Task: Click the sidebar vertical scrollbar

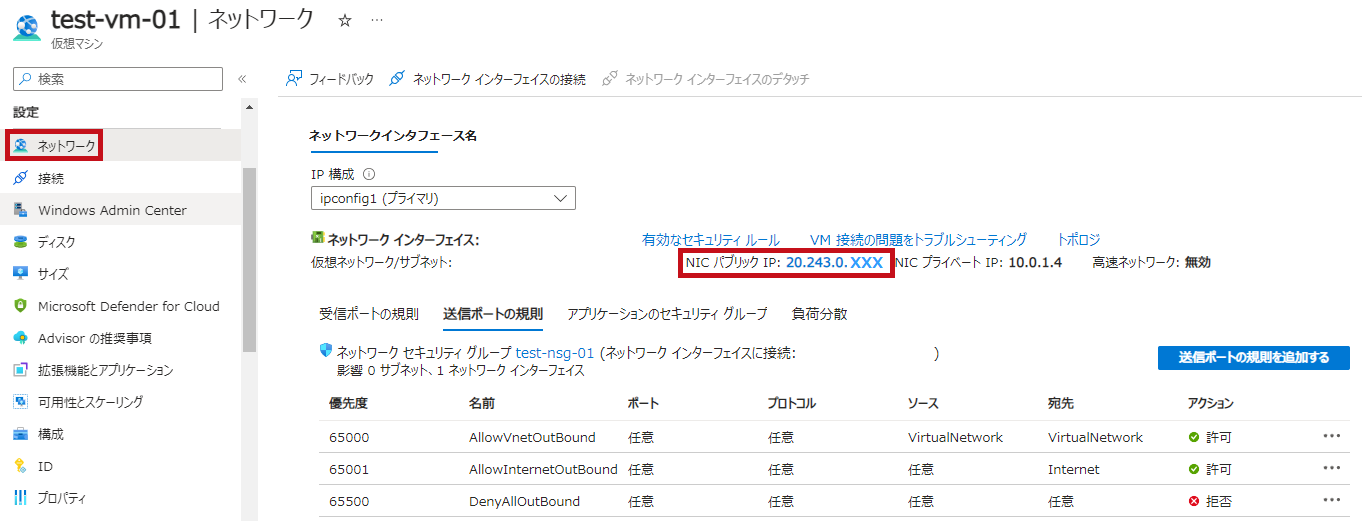Action: (249, 260)
